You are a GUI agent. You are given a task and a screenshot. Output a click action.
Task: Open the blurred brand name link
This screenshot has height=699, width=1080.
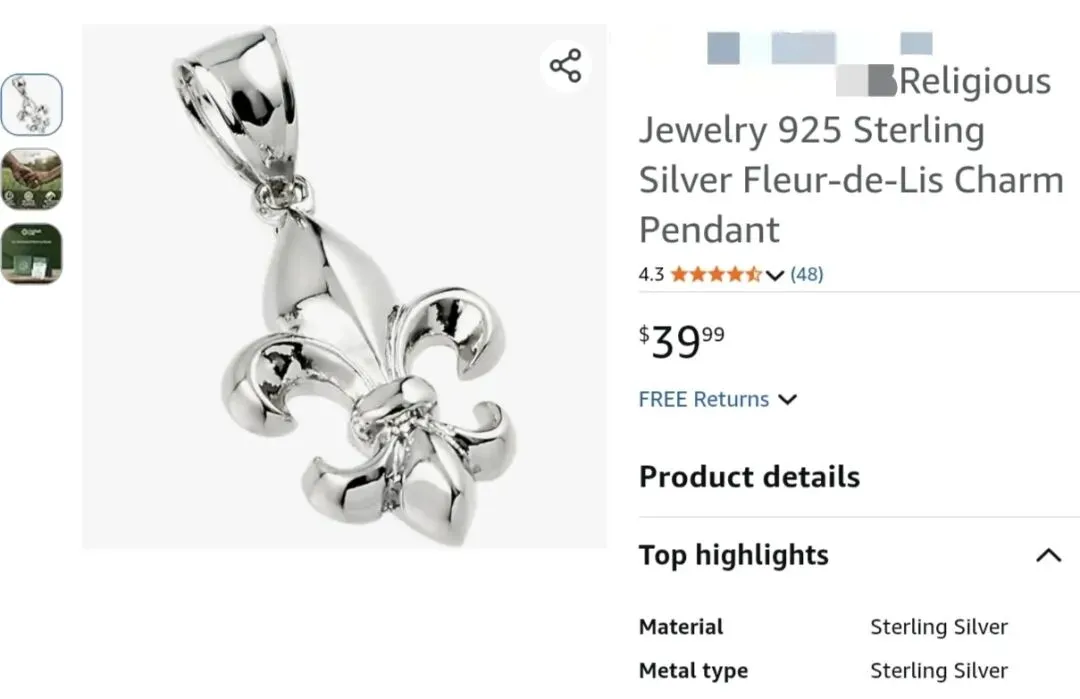(819, 47)
